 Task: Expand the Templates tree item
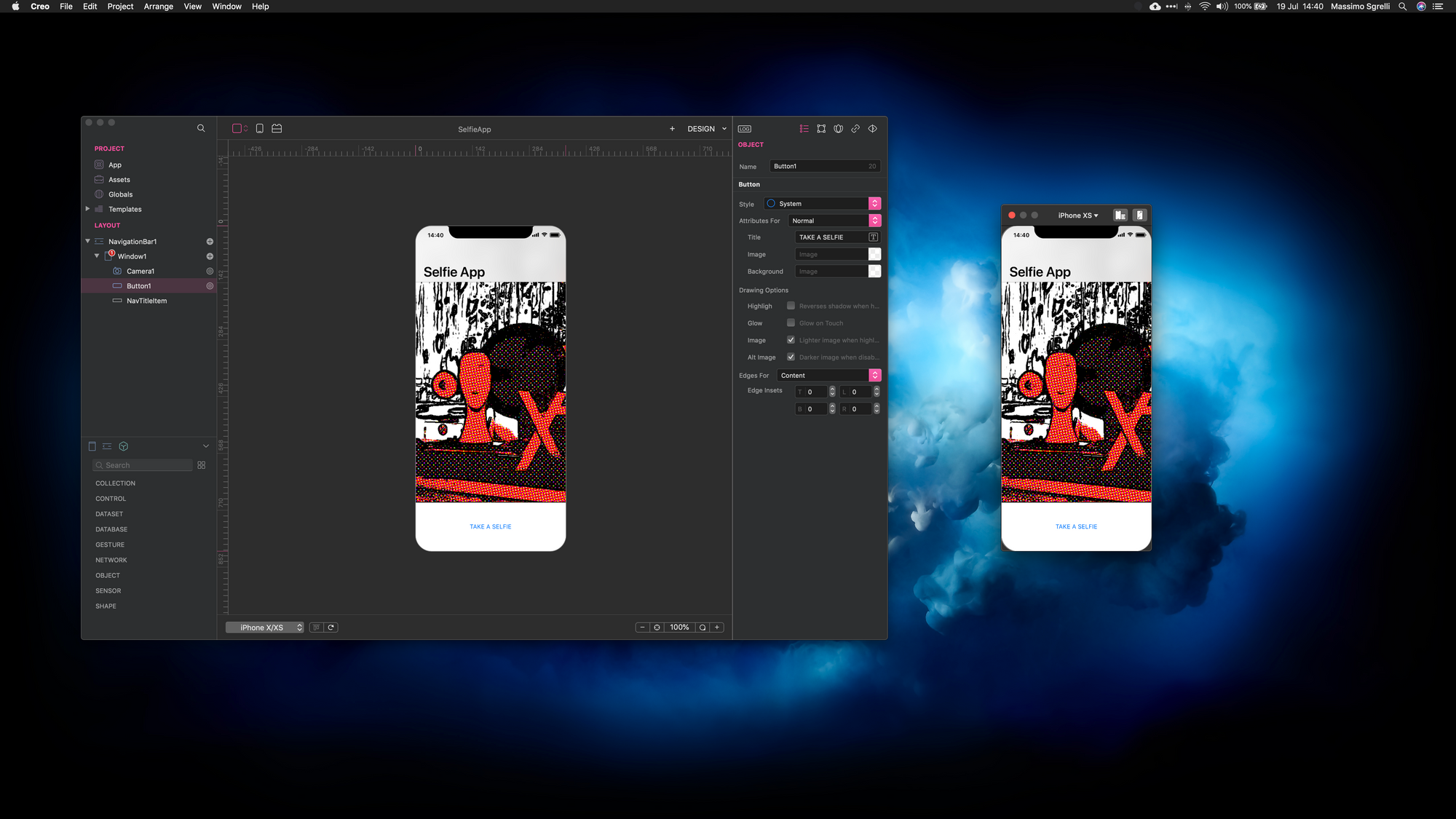pos(87,209)
